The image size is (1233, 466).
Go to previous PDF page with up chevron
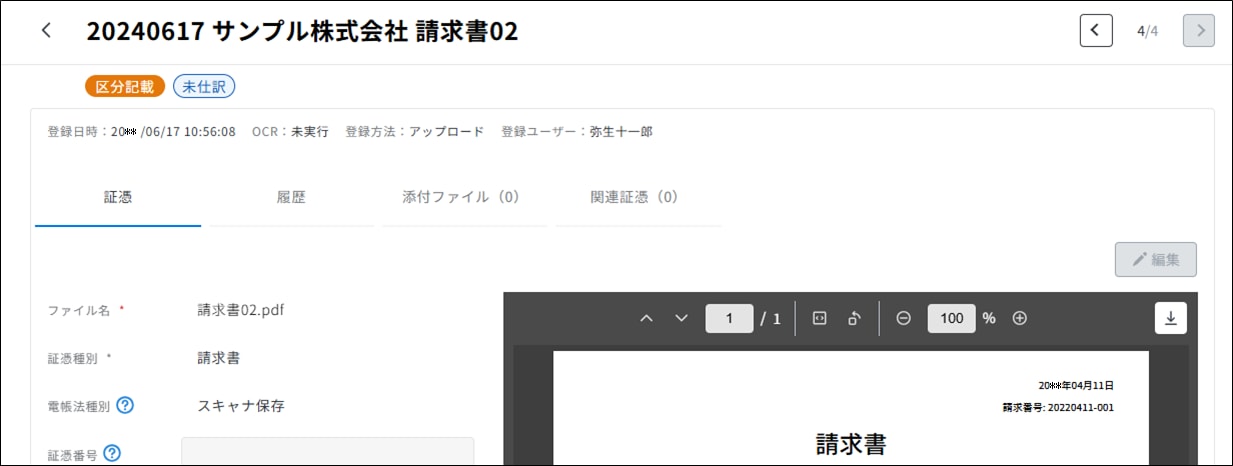pos(646,318)
